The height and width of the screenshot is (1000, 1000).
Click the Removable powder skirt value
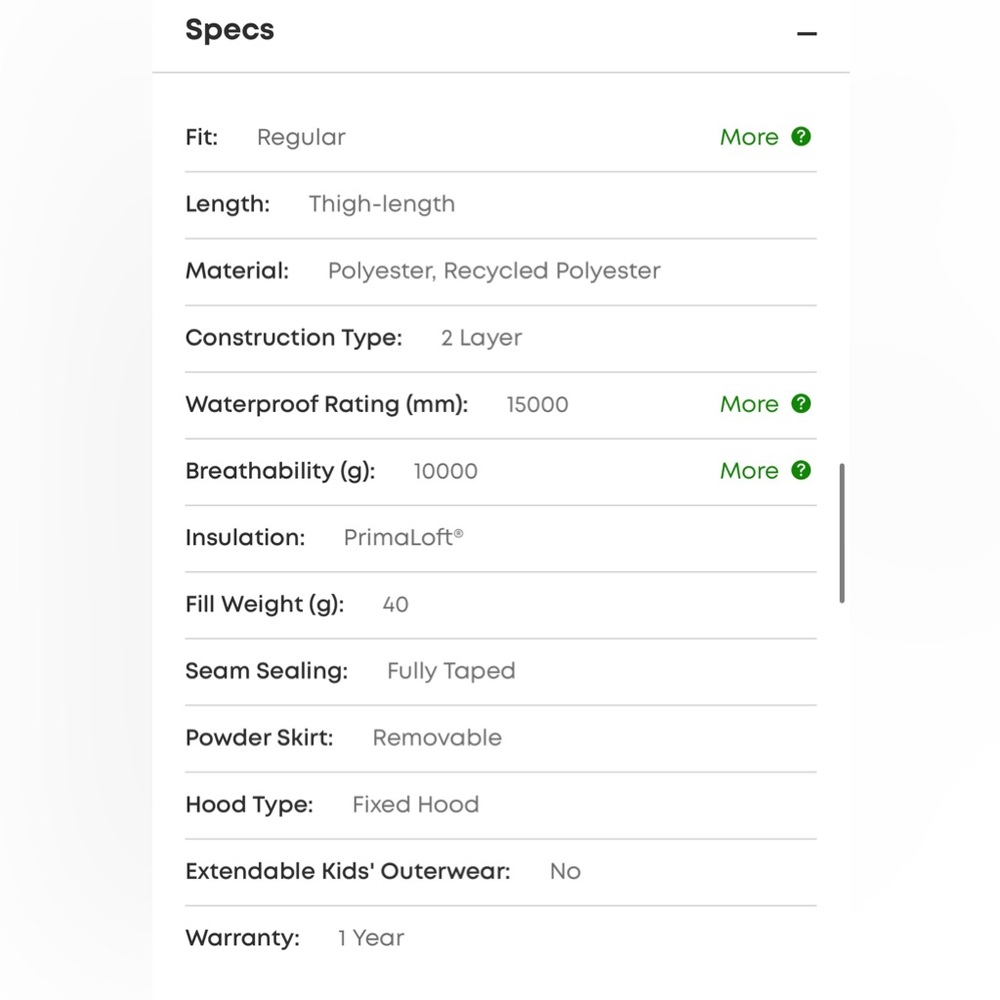437,738
